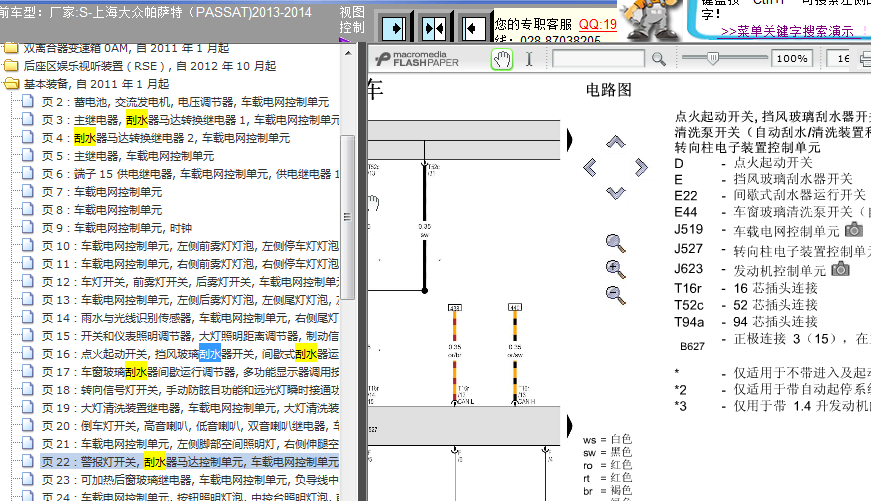Open the QQ customer service link

(598, 24)
